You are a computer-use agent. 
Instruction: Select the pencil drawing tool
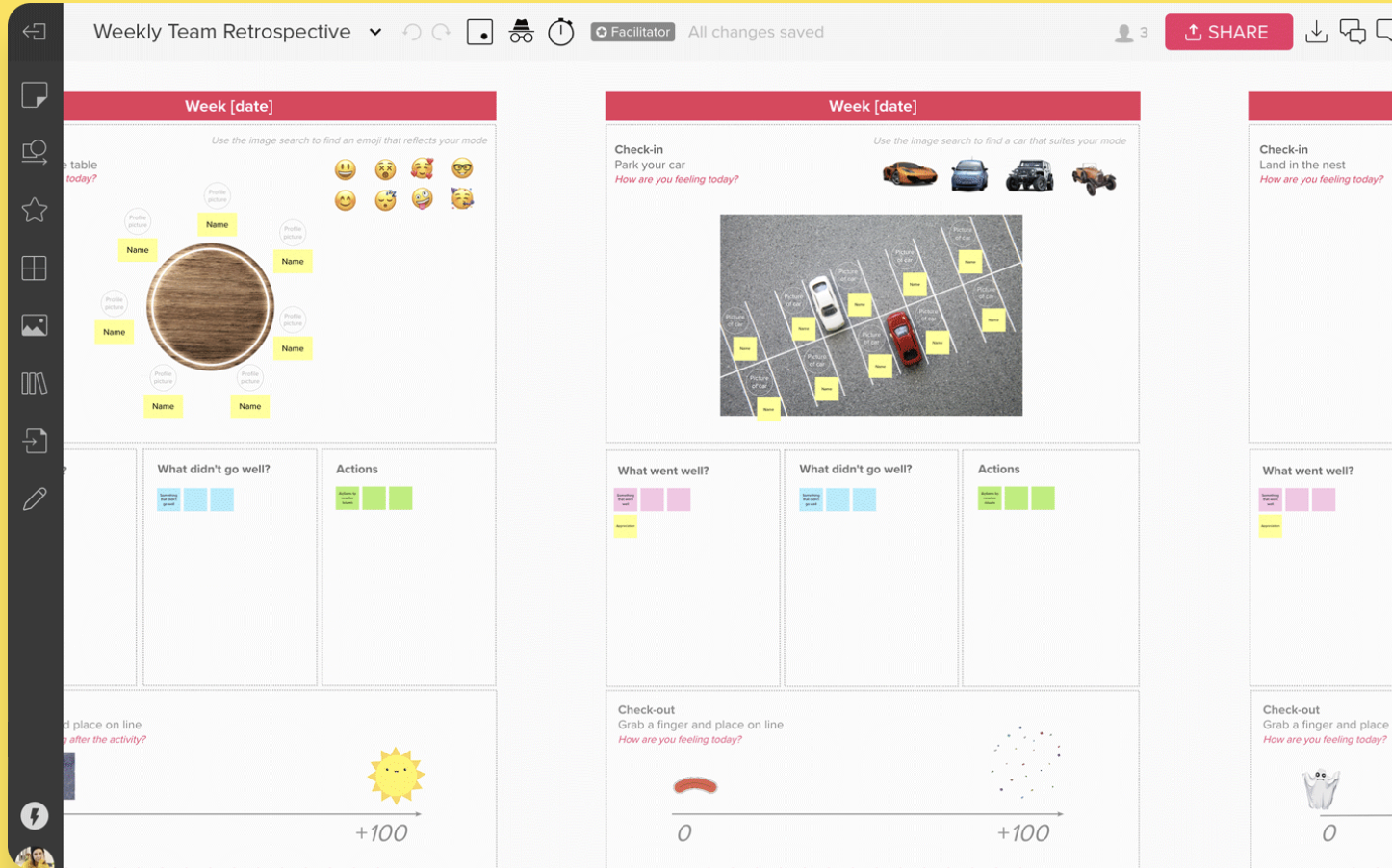(35, 498)
